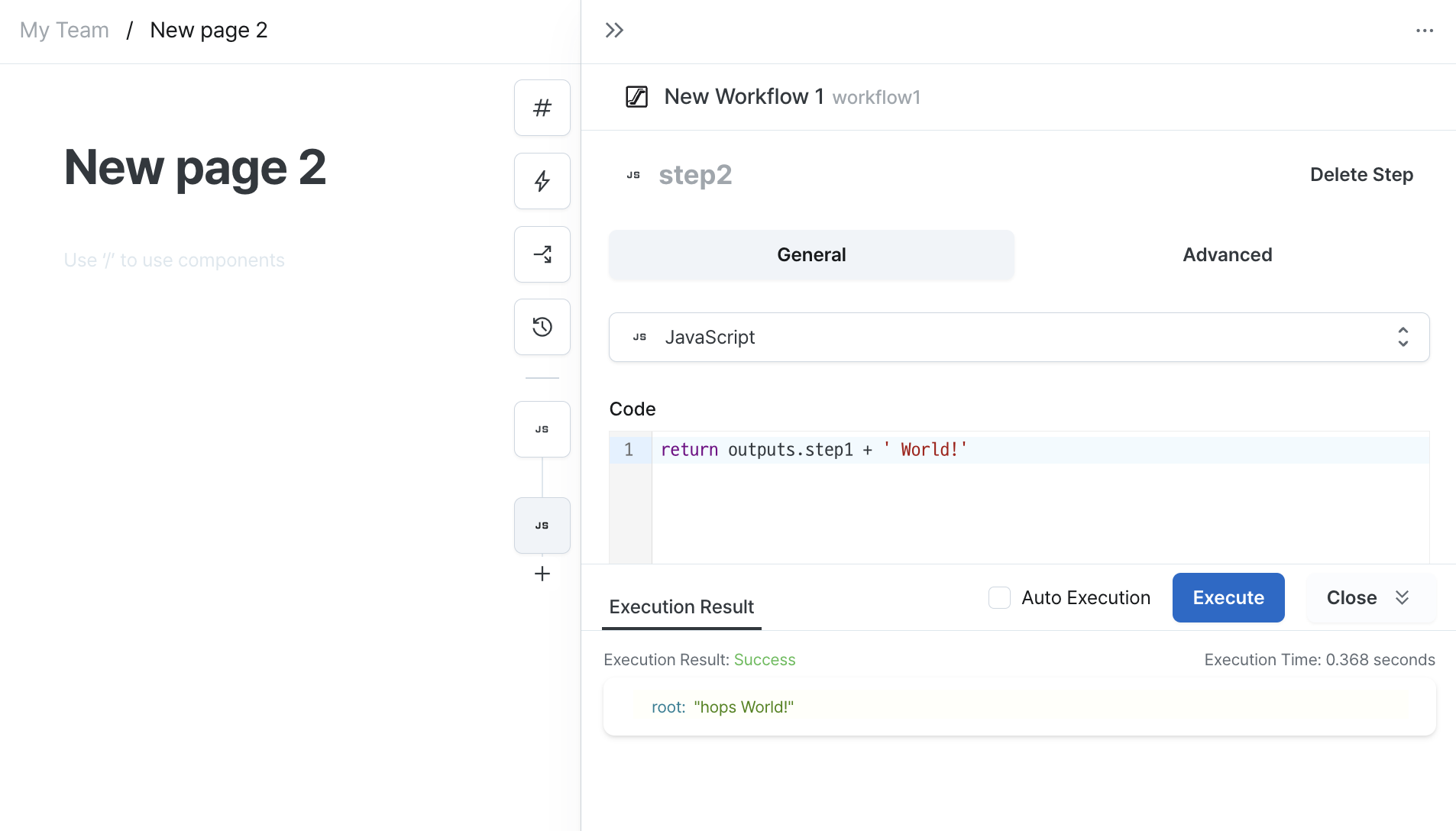Click the 'Use / to use components' placeholder

click(x=174, y=260)
